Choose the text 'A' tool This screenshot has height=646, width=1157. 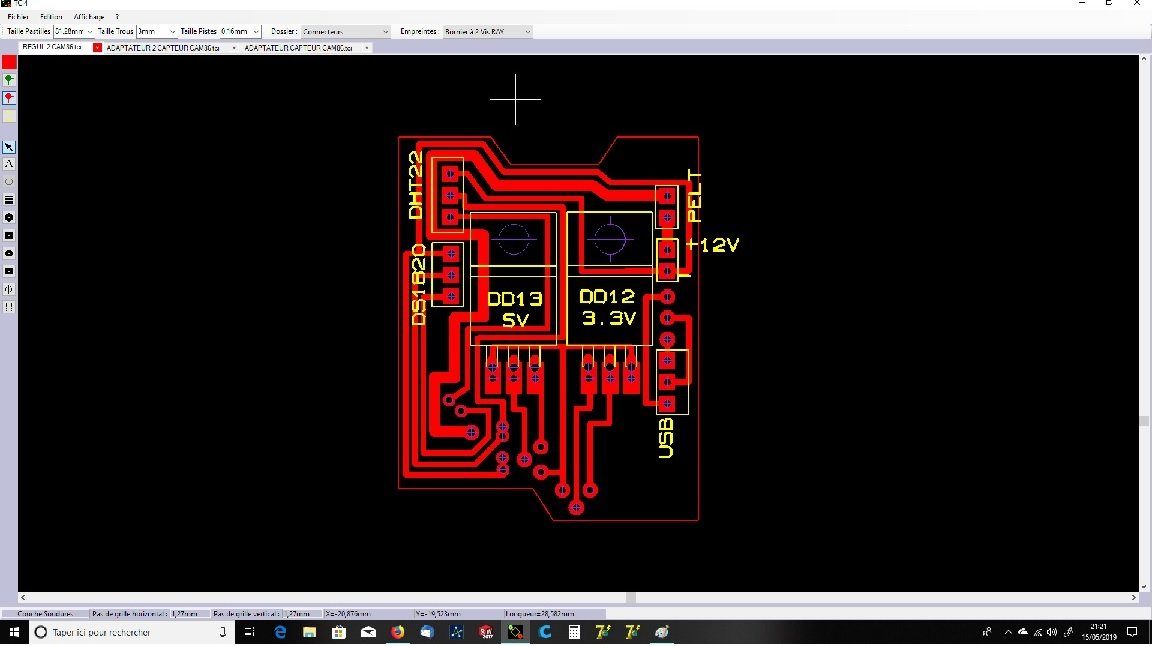(x=9, y=164)
